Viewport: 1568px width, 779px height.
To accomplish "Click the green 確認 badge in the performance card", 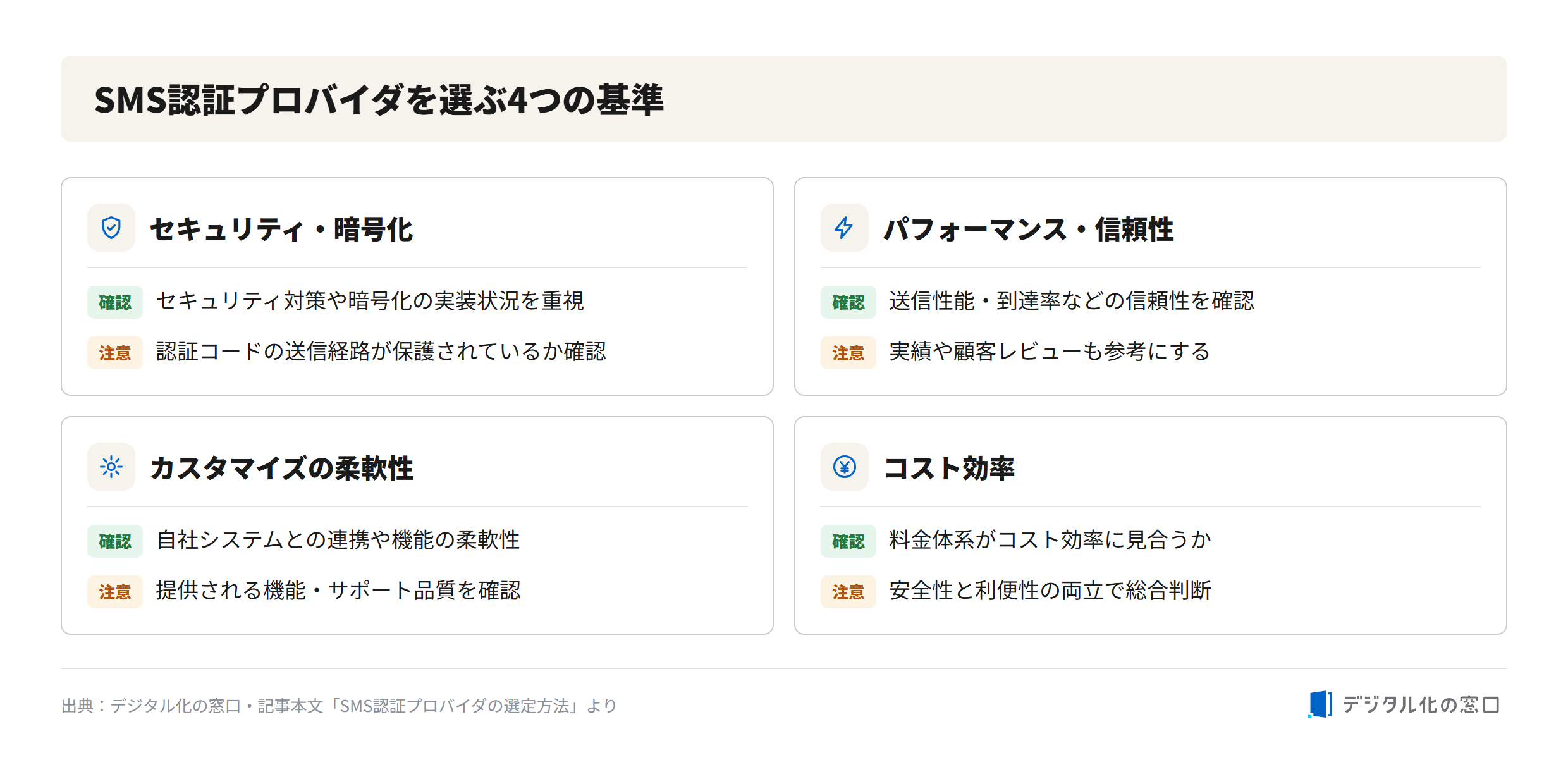I will coord(848,302).
